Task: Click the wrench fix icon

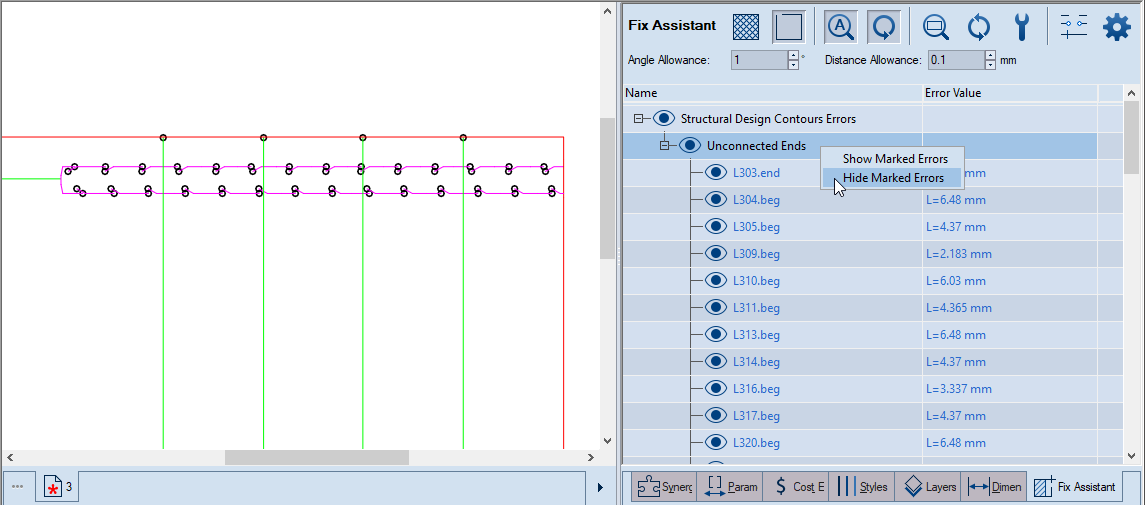Action: point(1021,26)
